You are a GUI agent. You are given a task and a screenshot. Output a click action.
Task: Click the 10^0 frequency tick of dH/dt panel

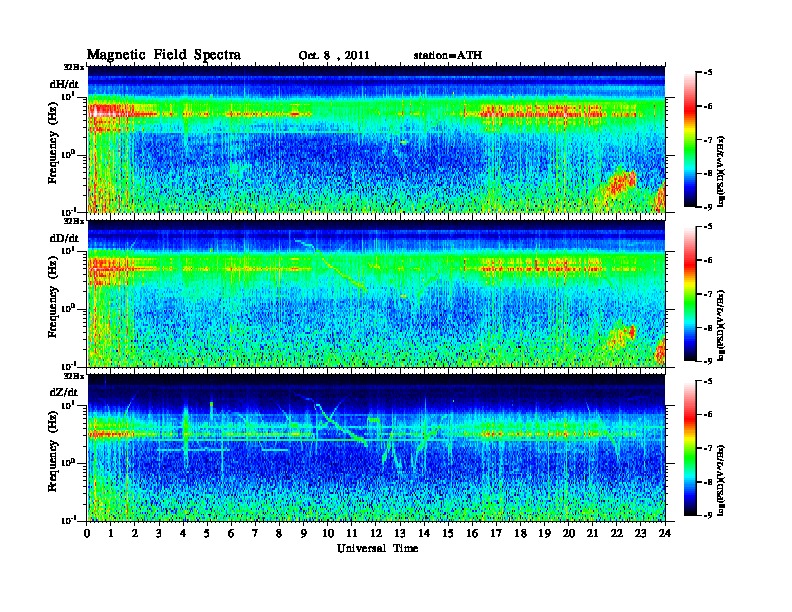pos(69,154)
